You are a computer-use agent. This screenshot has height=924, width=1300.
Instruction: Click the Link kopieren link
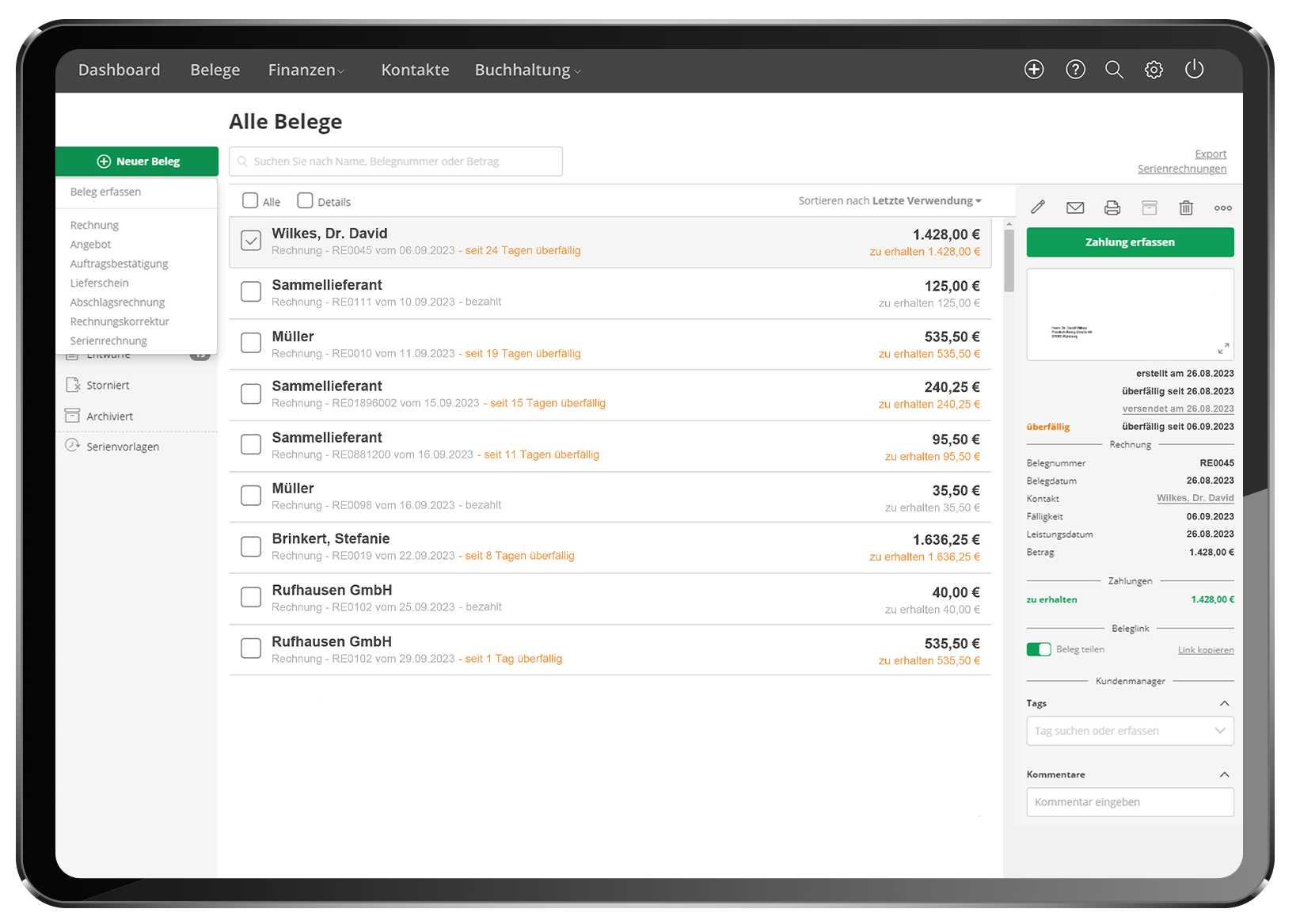coord(1205,650)
